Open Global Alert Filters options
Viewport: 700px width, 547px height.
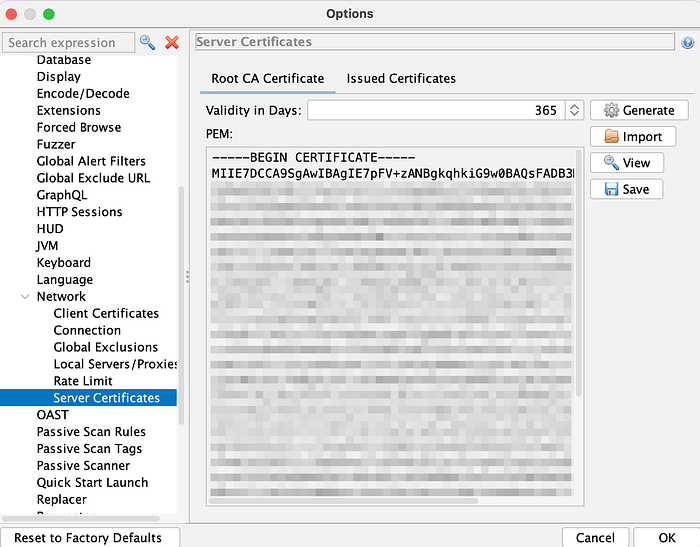(91, 161)
